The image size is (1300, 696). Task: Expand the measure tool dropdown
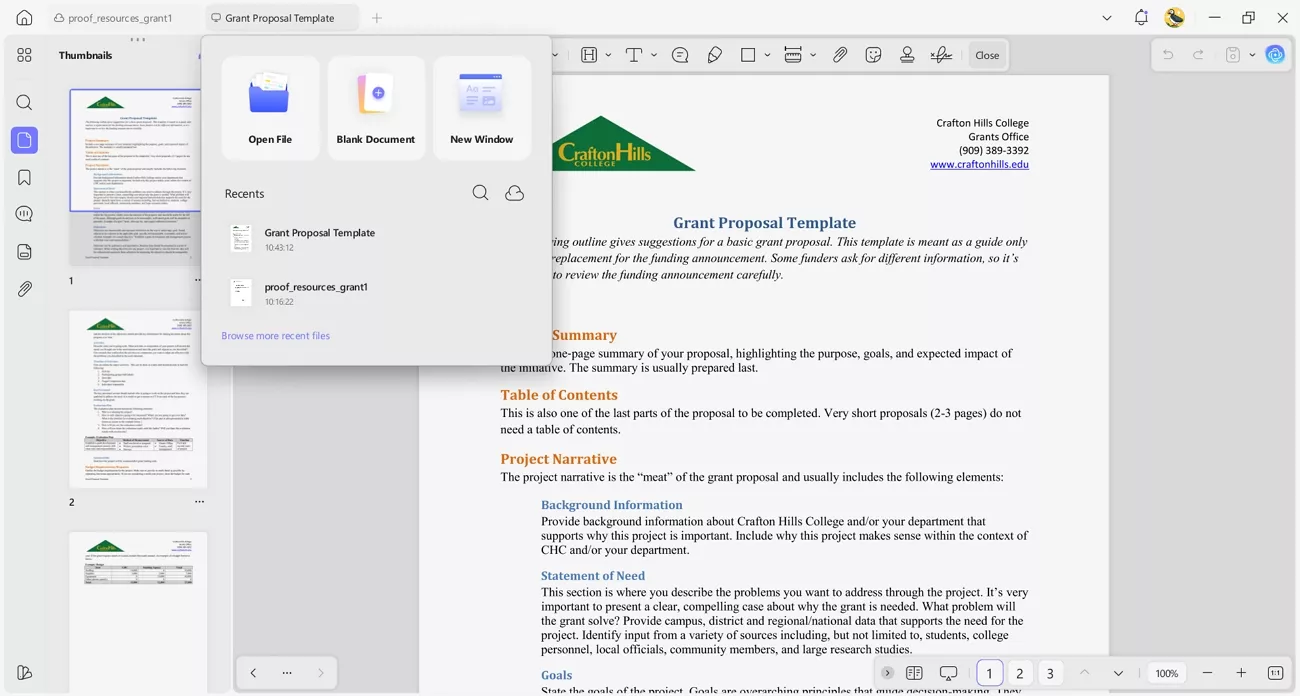coord(812,55)
